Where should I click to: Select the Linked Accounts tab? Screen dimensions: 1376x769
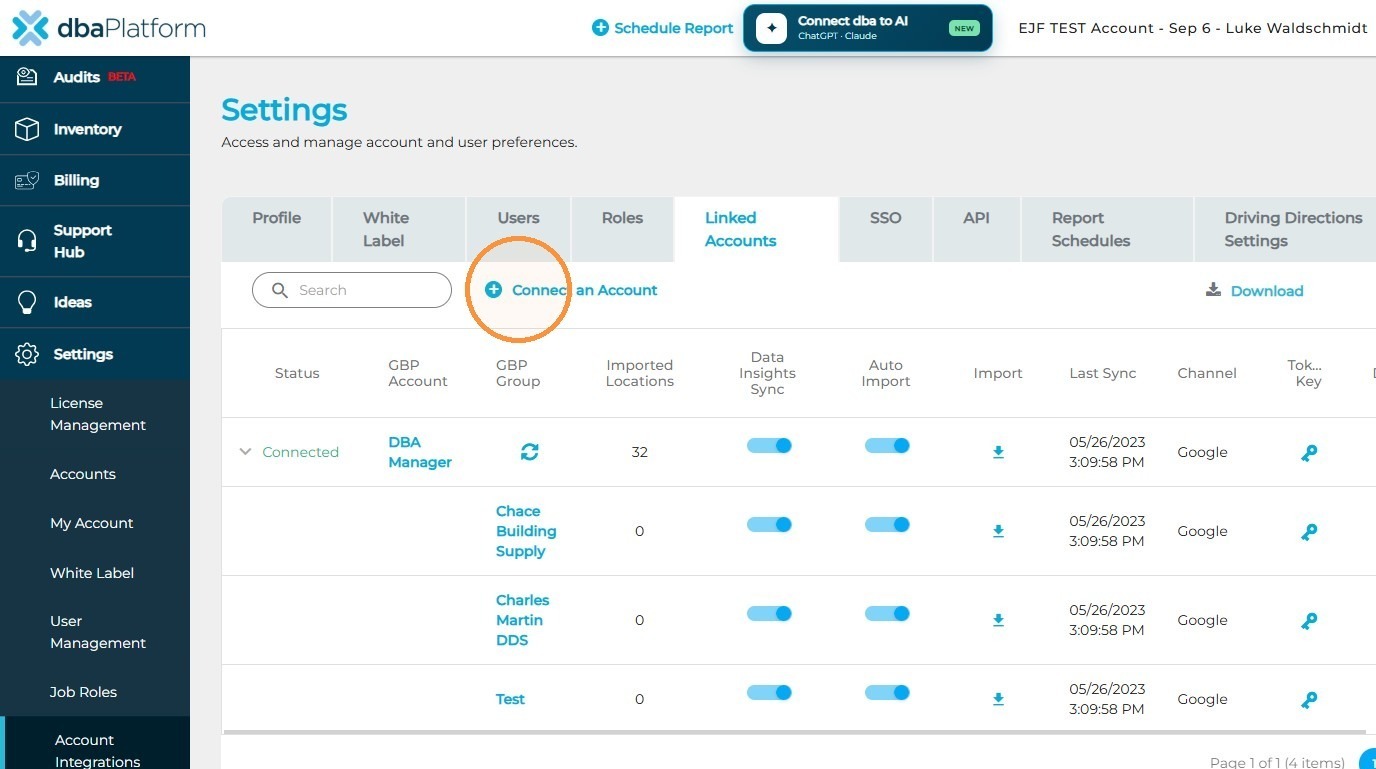pyautogui.click(x=756, y=229)
